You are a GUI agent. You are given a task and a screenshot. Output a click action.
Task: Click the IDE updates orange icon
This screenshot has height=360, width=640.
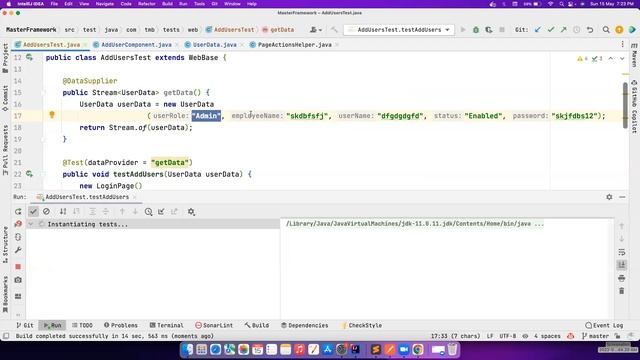619,30
